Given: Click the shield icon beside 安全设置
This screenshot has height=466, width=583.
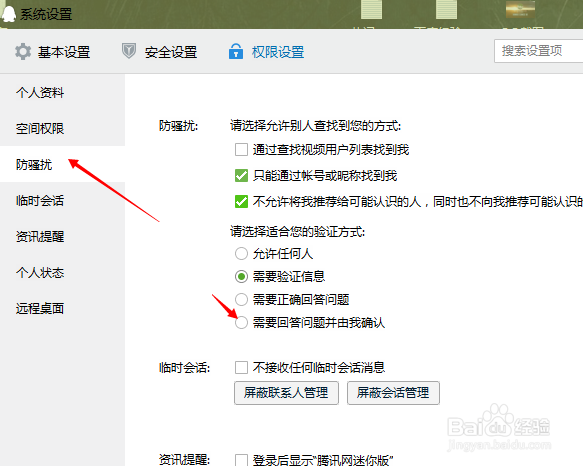Looking at the screenshot, I should tap(129, 51).
